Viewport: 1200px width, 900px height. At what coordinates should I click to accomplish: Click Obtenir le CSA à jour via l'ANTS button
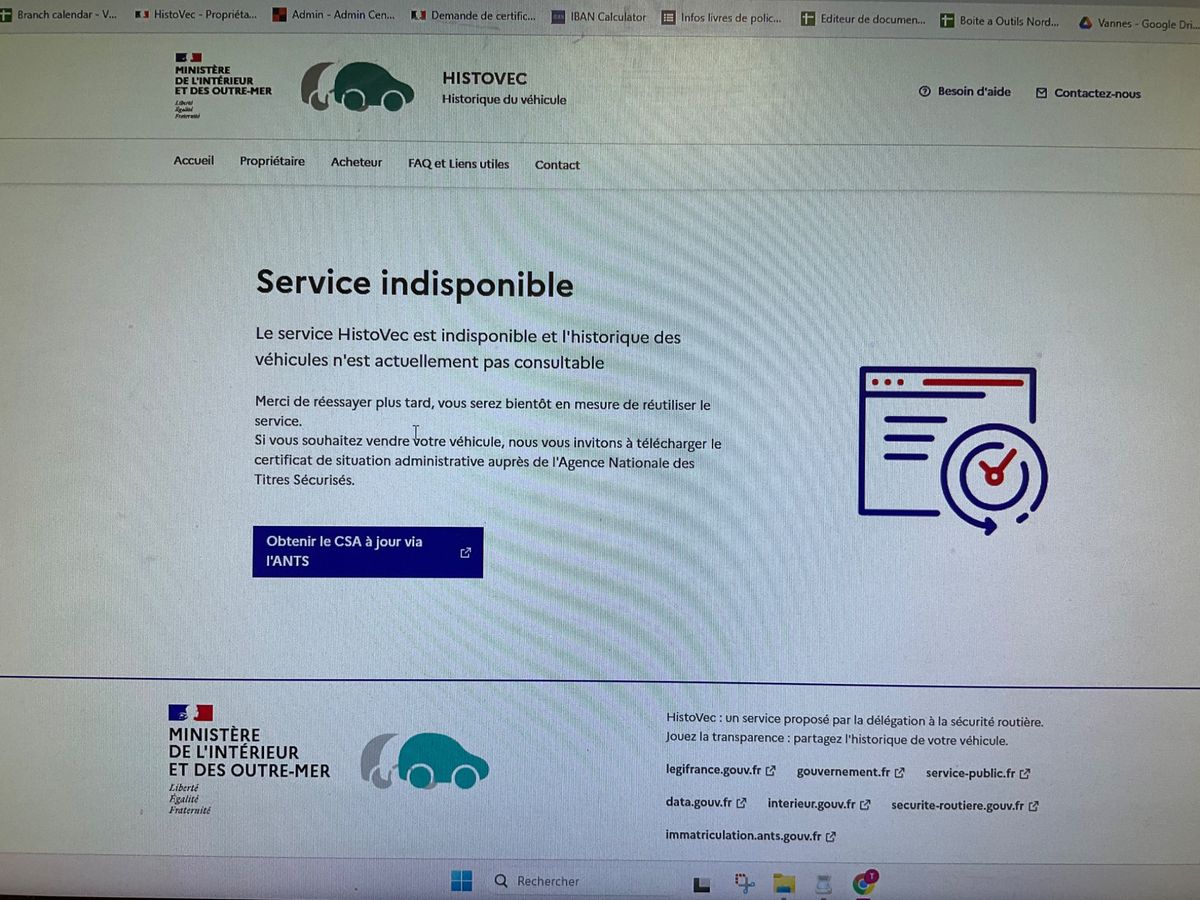pyautogui.click(x=368, y=552)
